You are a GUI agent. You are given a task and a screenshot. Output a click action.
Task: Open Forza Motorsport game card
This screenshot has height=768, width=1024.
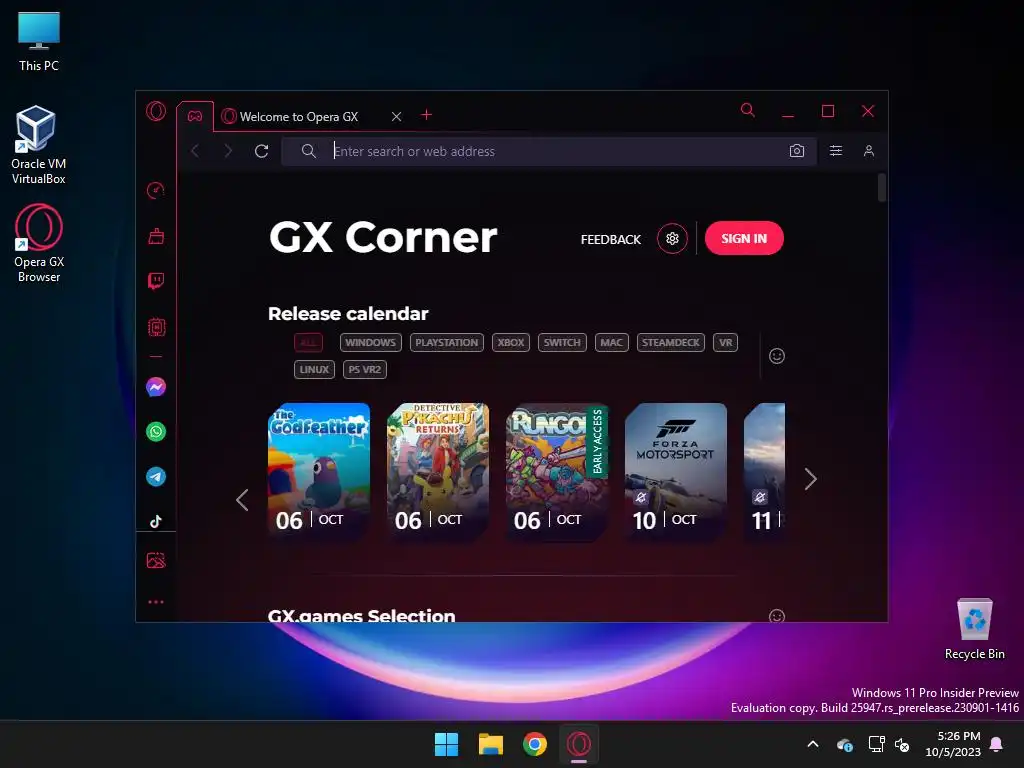[x=676, y=472]
